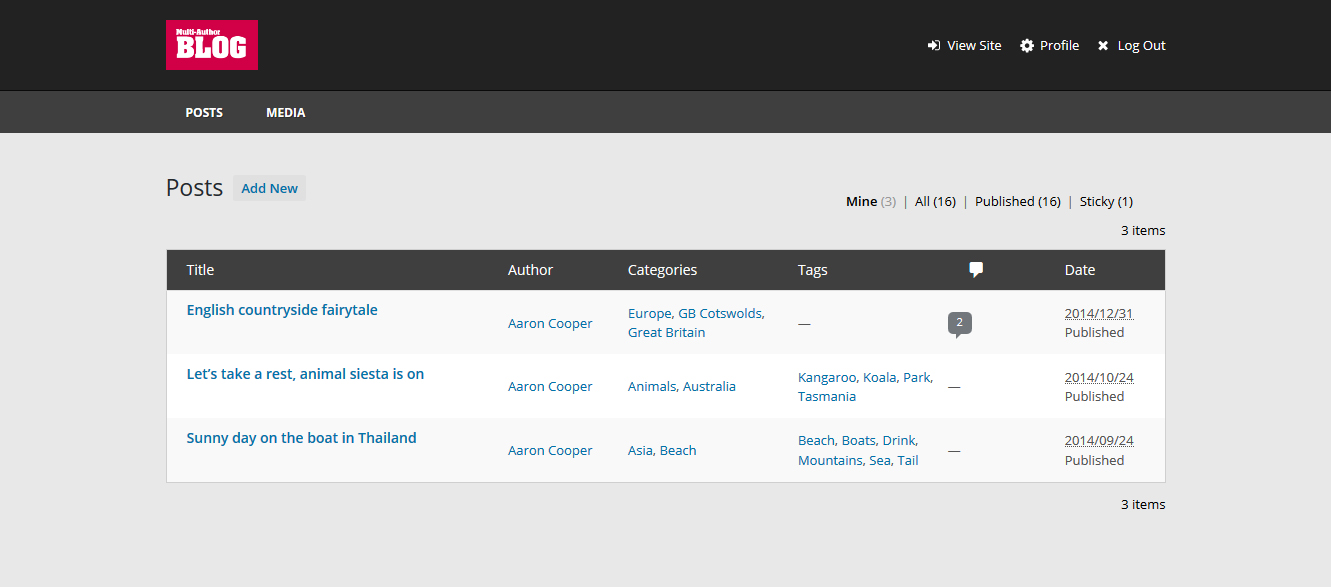Open Sunny day on the boat in Thailand
The height and width of the screenshot is (587, 1331).
pyautogui.click(x=301, y=438)
